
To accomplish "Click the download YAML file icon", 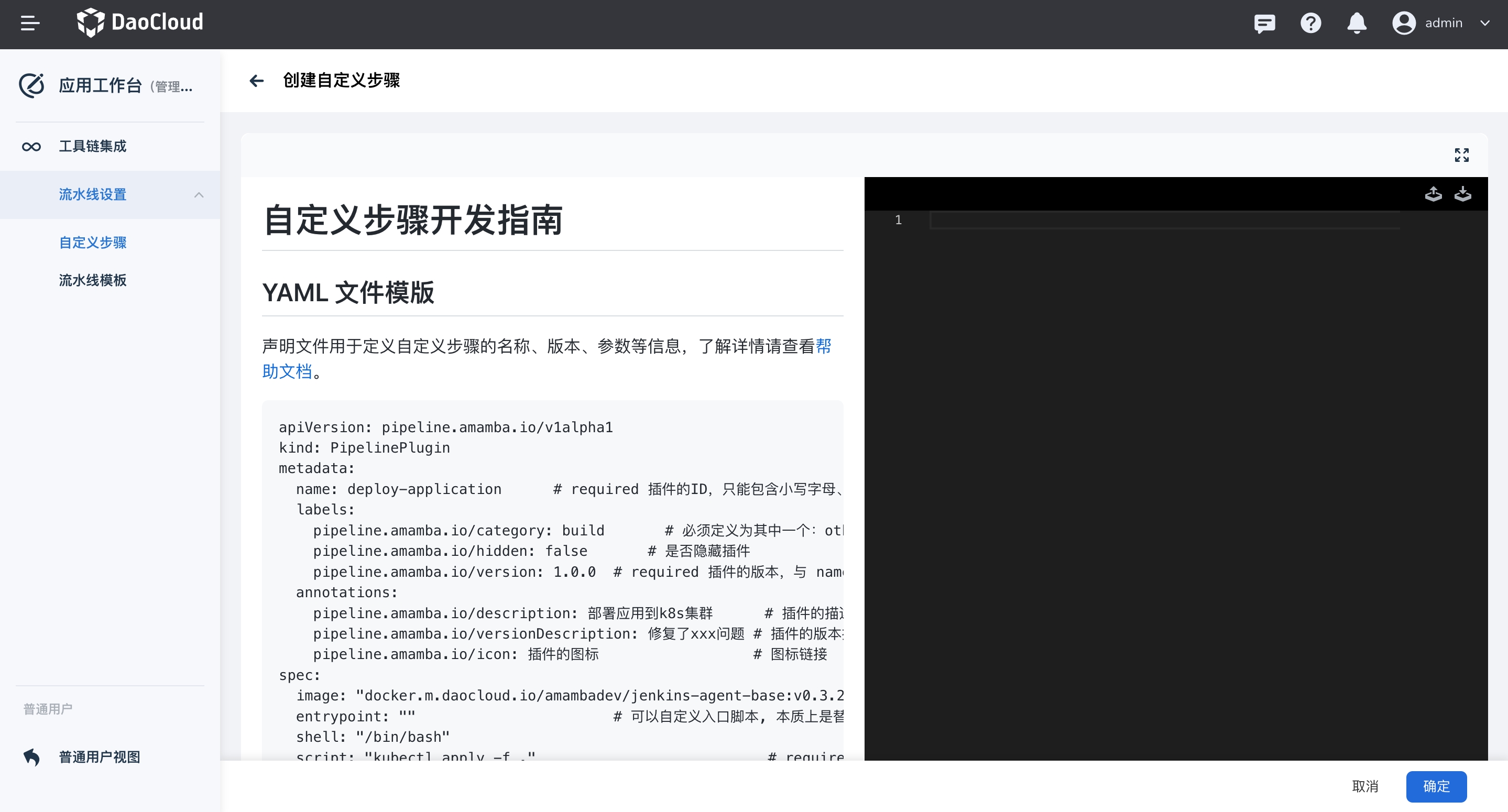I will [1462, 194].
